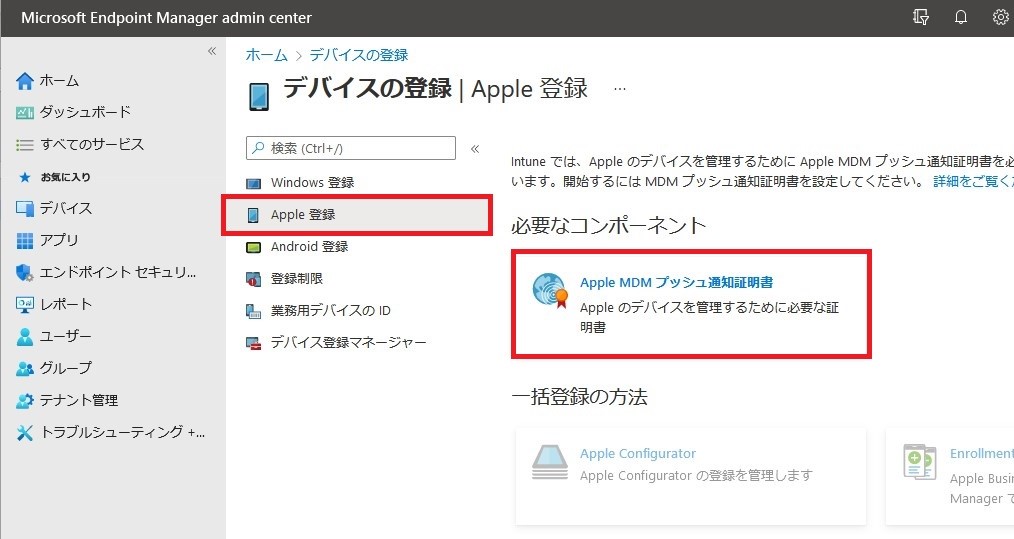The image size is (1014, 539).
Task: Open the Apple Configurator link
Action: [x=638, y=454]
